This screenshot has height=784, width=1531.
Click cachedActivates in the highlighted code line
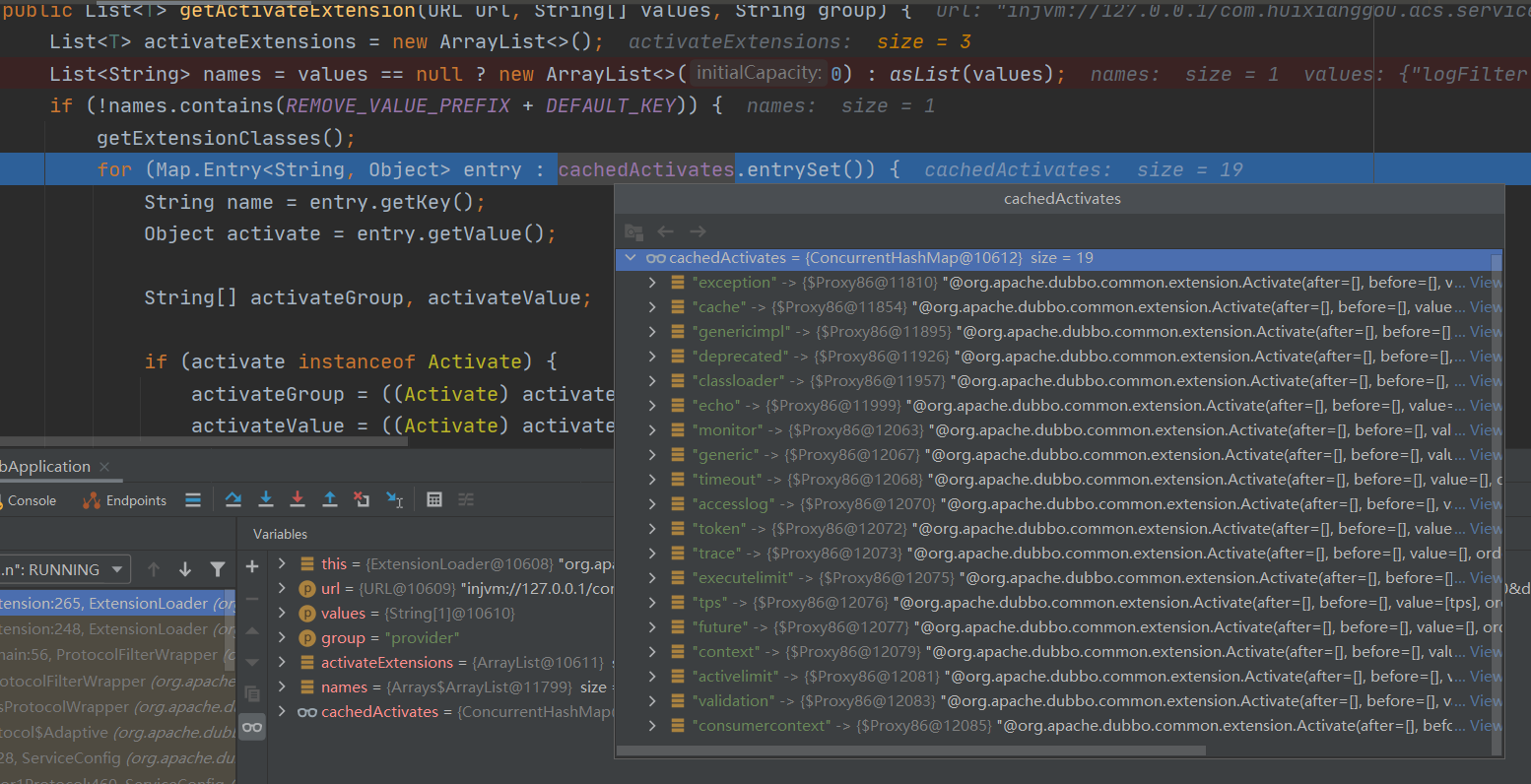click(646, 169)
